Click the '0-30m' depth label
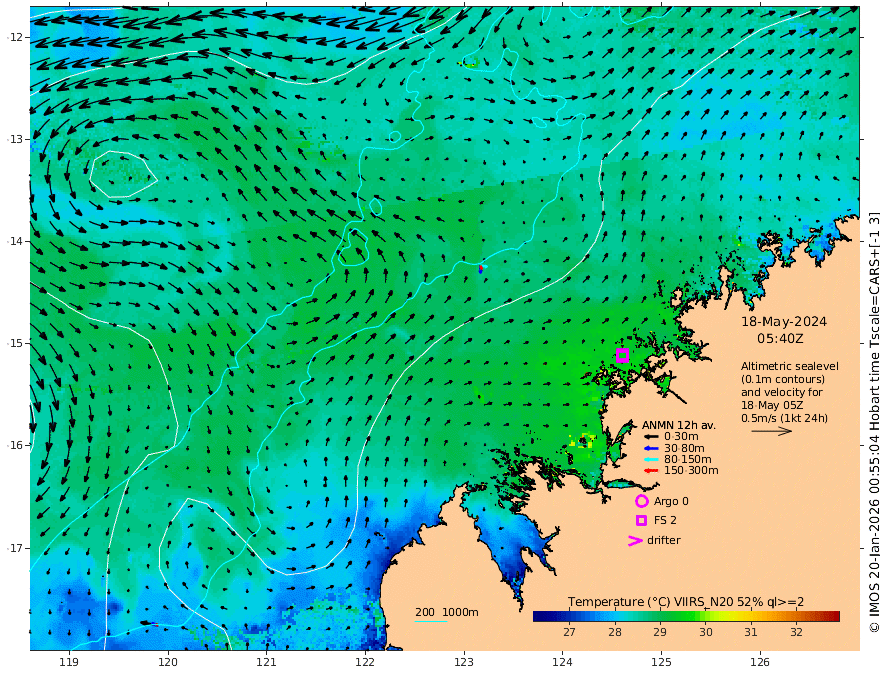 (681, 437)
